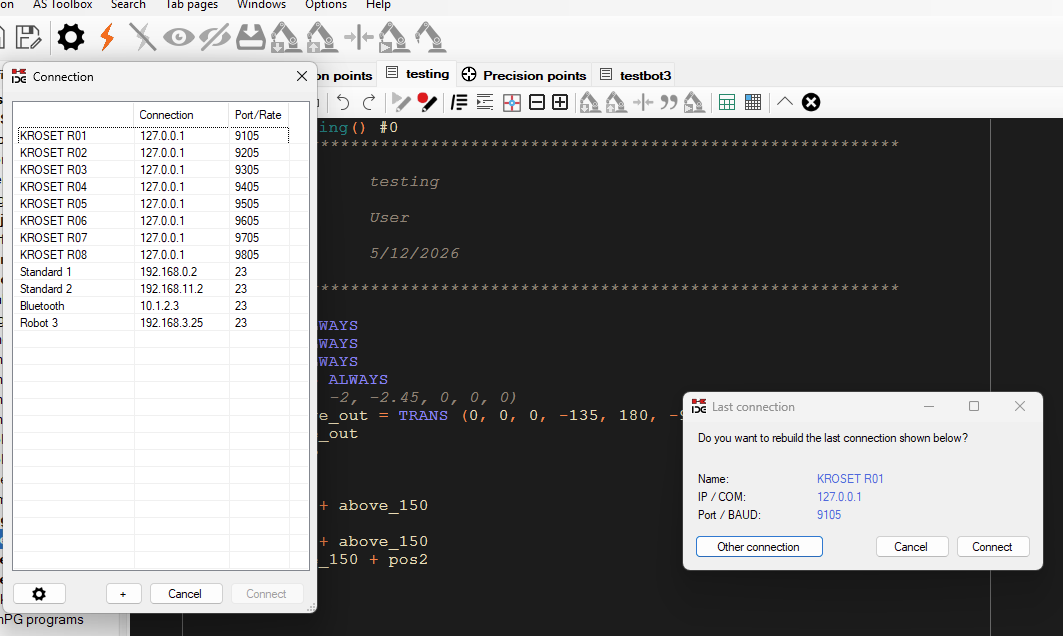1063x636 pixels.
Task: Click robot upload arrow icon in main toolbar
Action: 322,37
